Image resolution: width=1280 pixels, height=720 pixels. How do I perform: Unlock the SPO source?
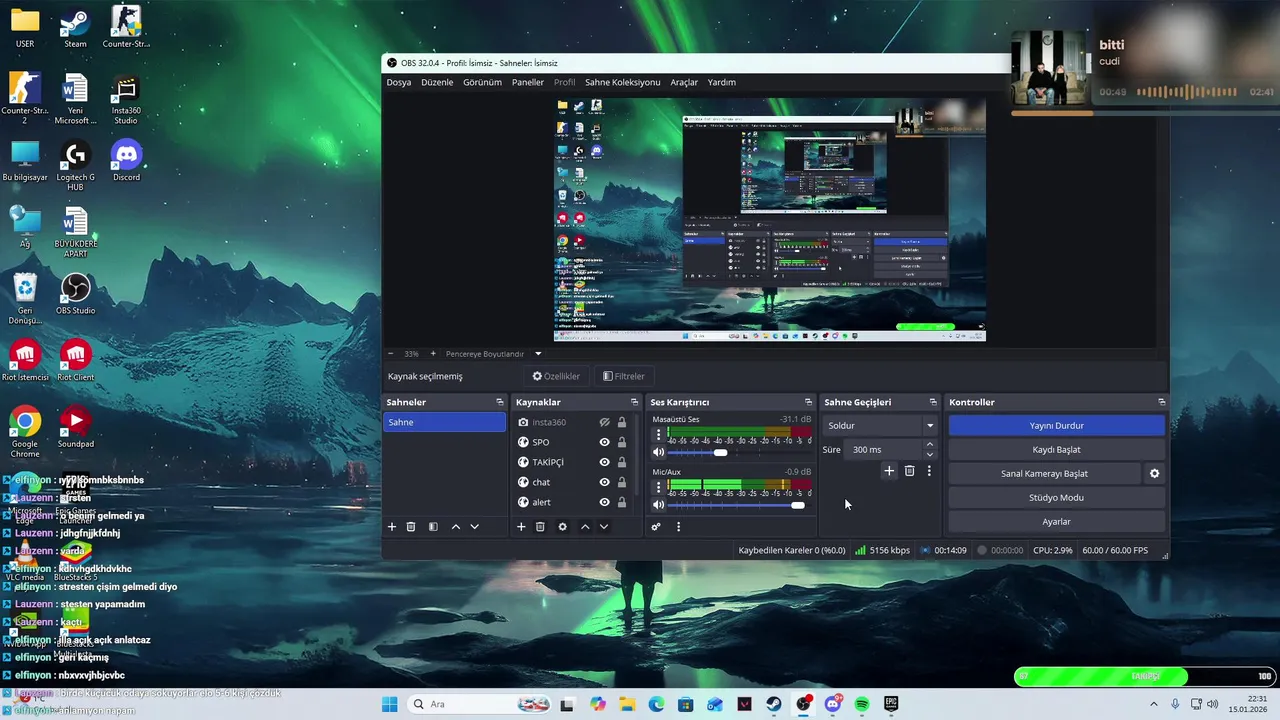[622, 442]
